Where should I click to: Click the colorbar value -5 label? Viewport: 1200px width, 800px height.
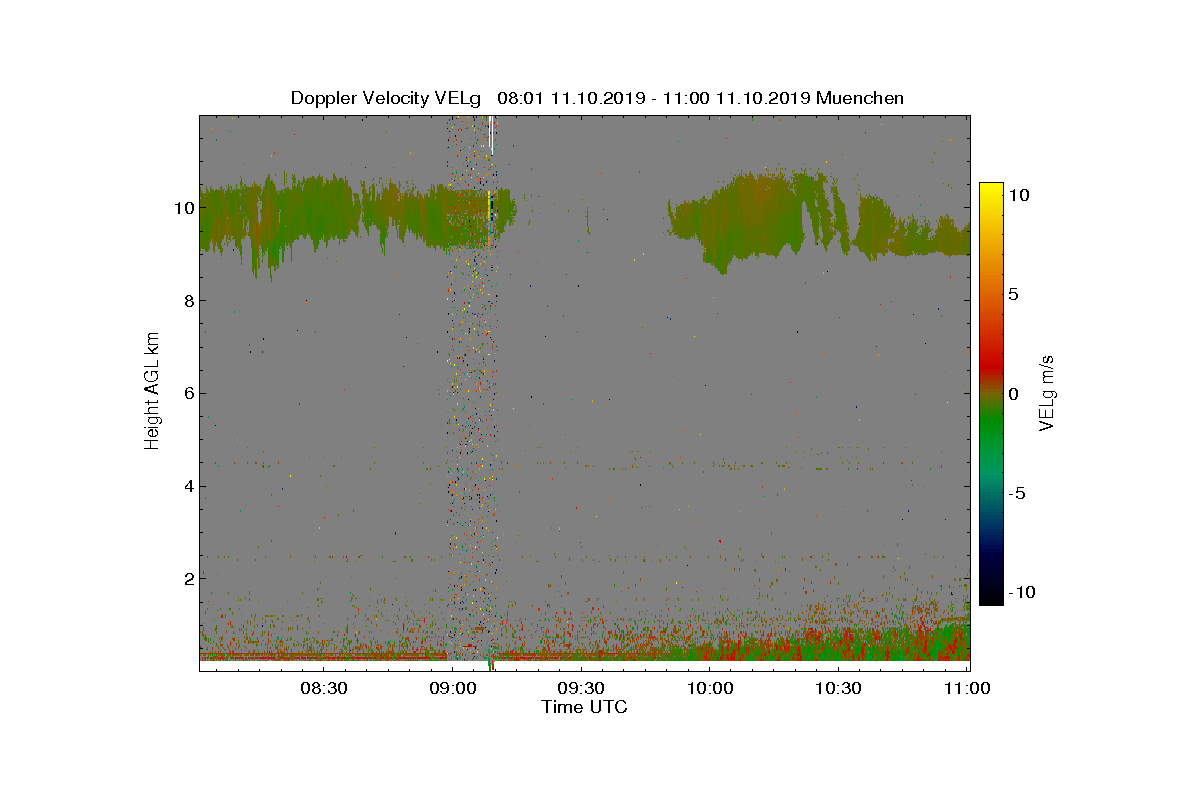click(1017, 493)
